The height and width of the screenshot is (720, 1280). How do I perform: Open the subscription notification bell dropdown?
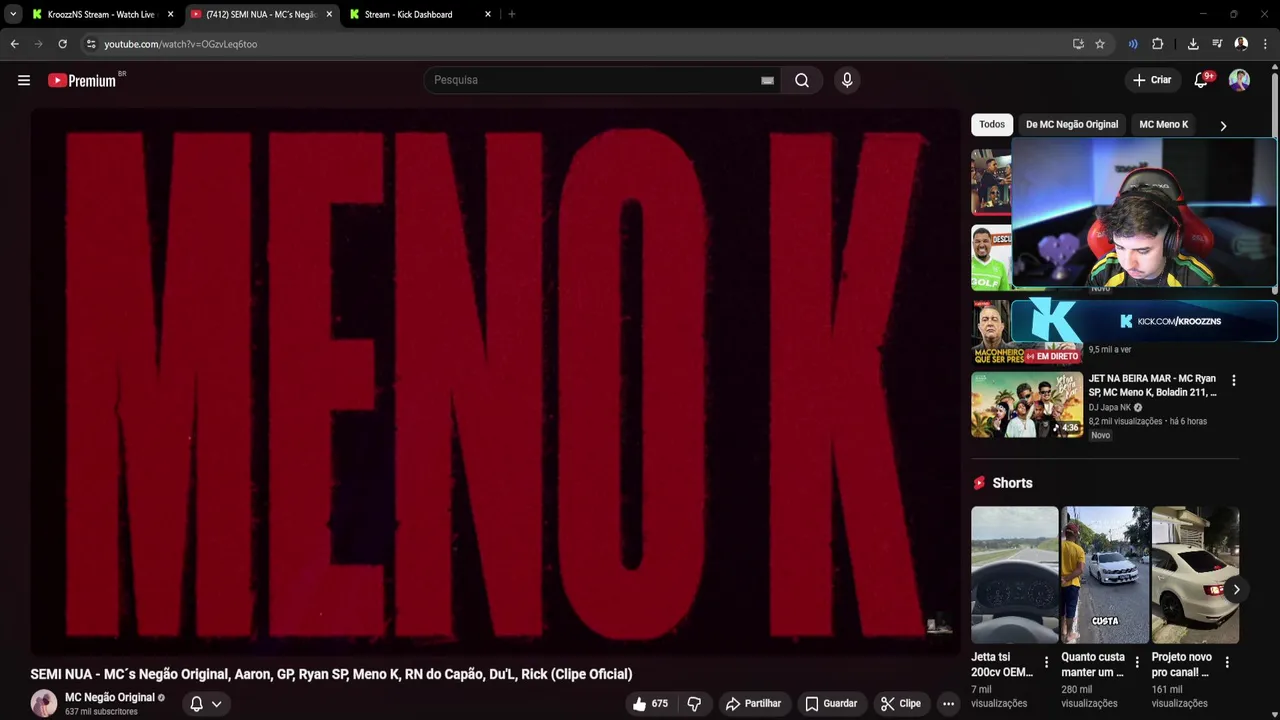point(206,704)
